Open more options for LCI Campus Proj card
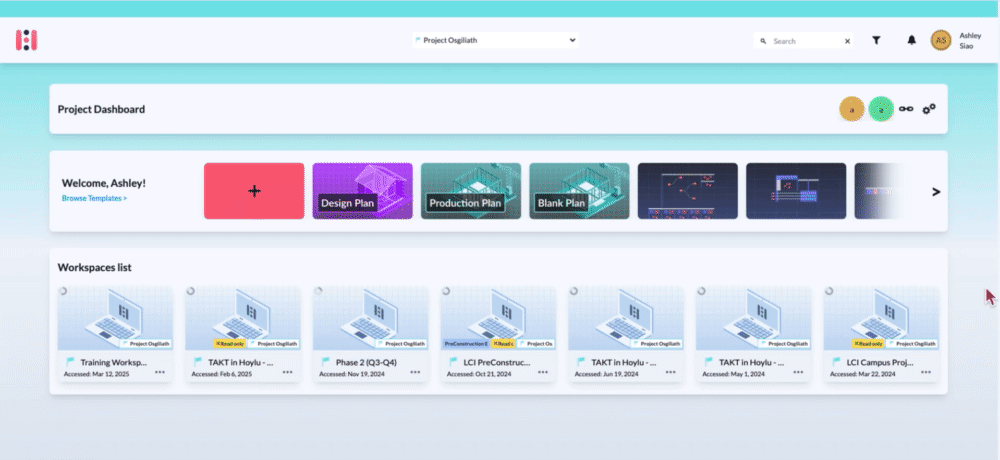Screen dimensions: 1000x460 coord(926,372)
